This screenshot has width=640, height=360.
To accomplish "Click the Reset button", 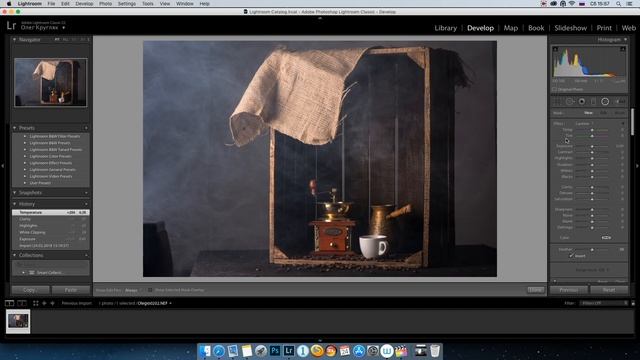I will [609, 290].
